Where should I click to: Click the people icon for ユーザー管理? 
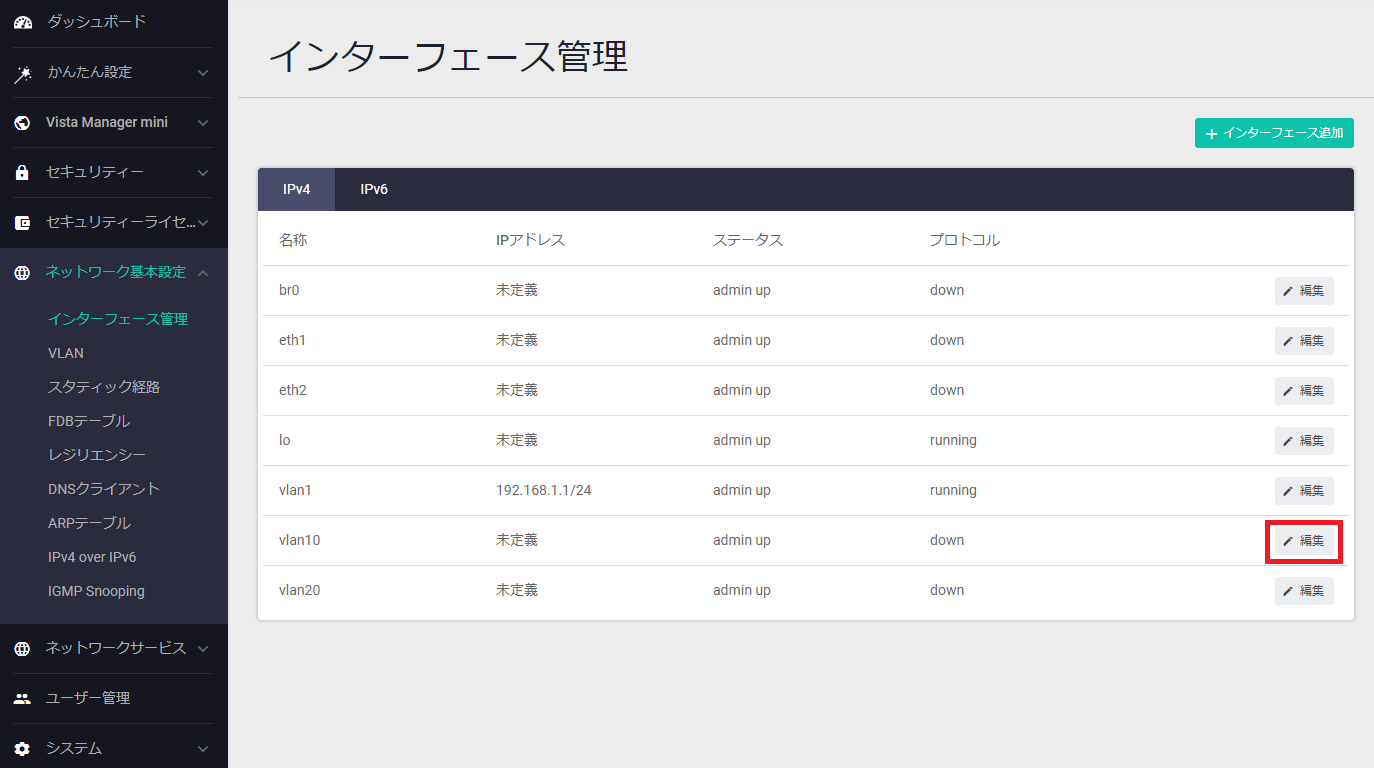pos(22,698)
